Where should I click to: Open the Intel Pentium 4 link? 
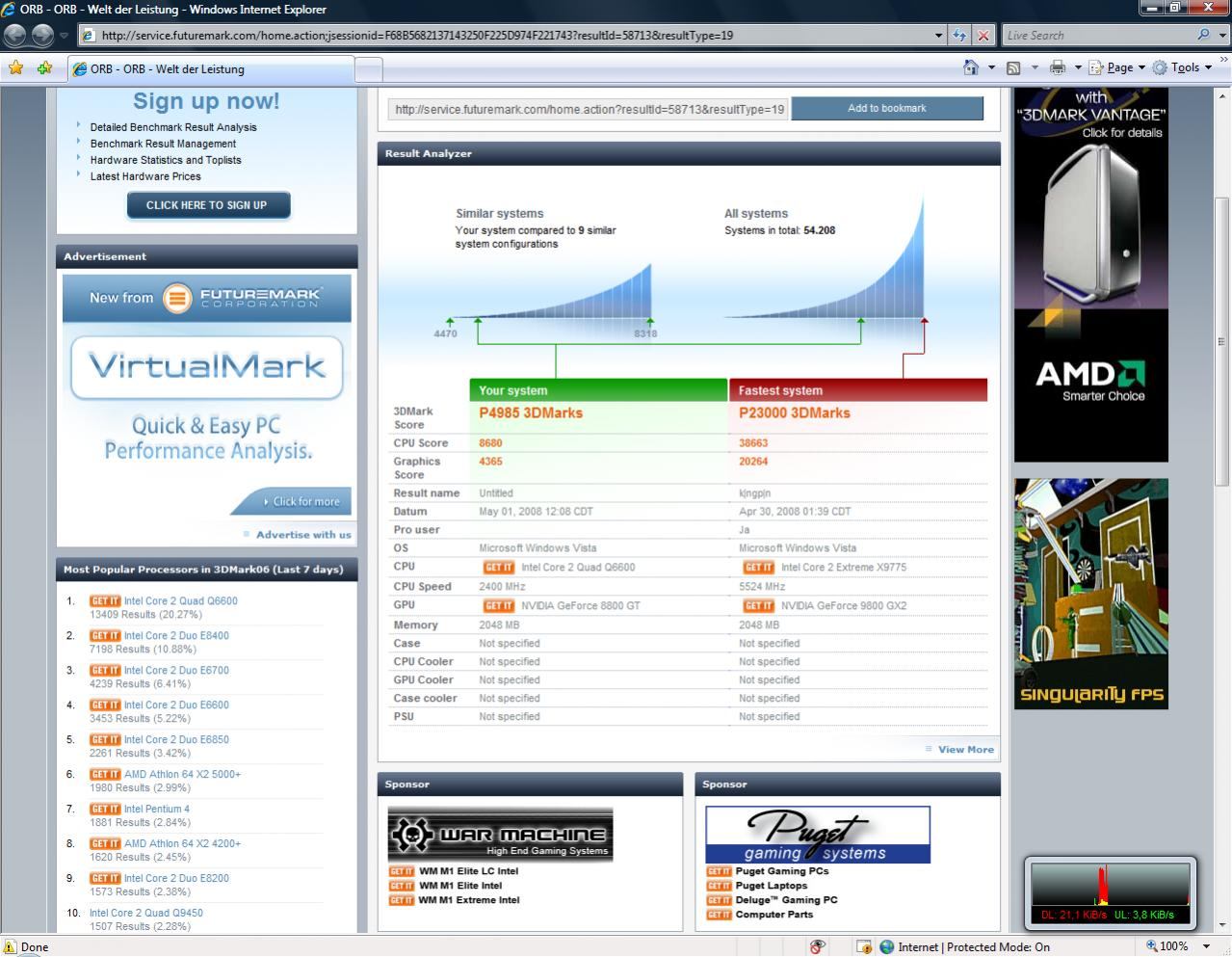(x=157, y=810)
